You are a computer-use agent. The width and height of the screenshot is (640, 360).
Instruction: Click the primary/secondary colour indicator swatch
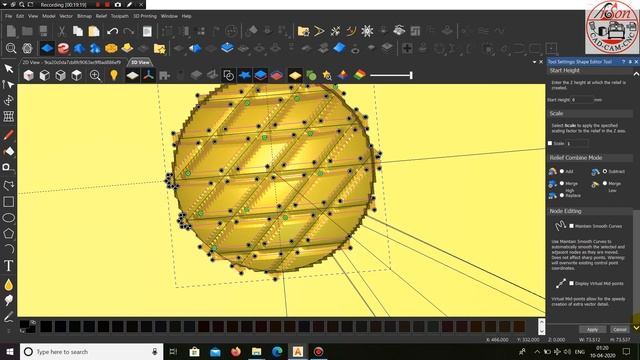tap(27, 326)
